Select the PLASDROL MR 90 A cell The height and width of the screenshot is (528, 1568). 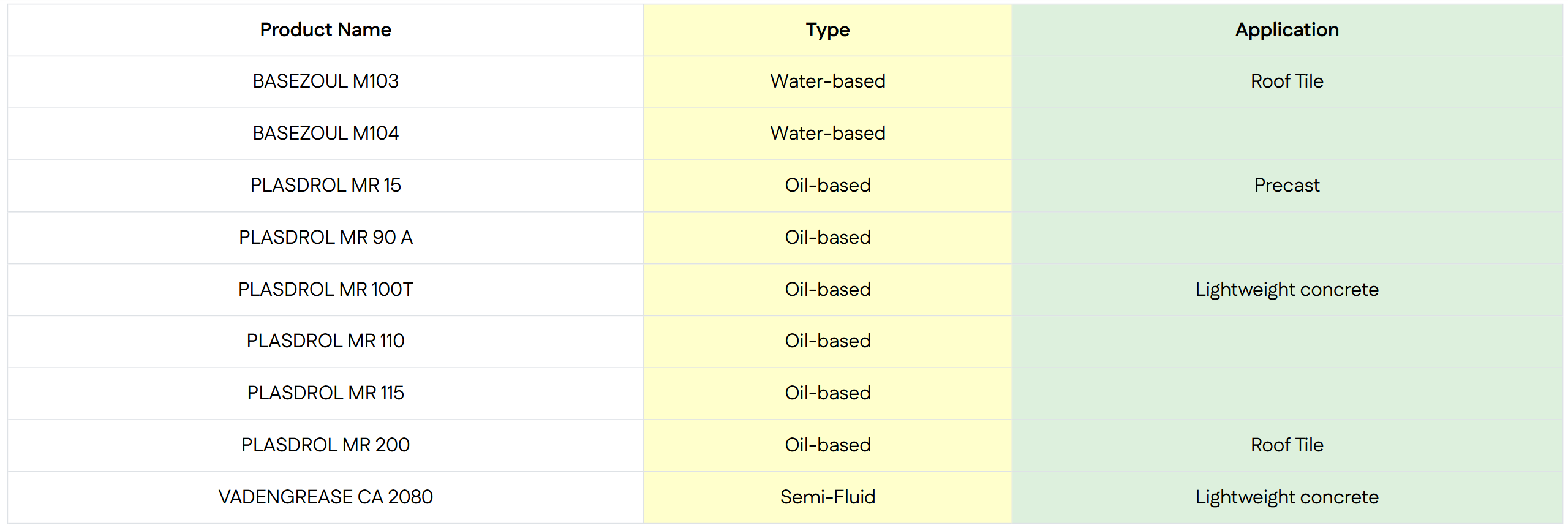click(x=325, y=237)
